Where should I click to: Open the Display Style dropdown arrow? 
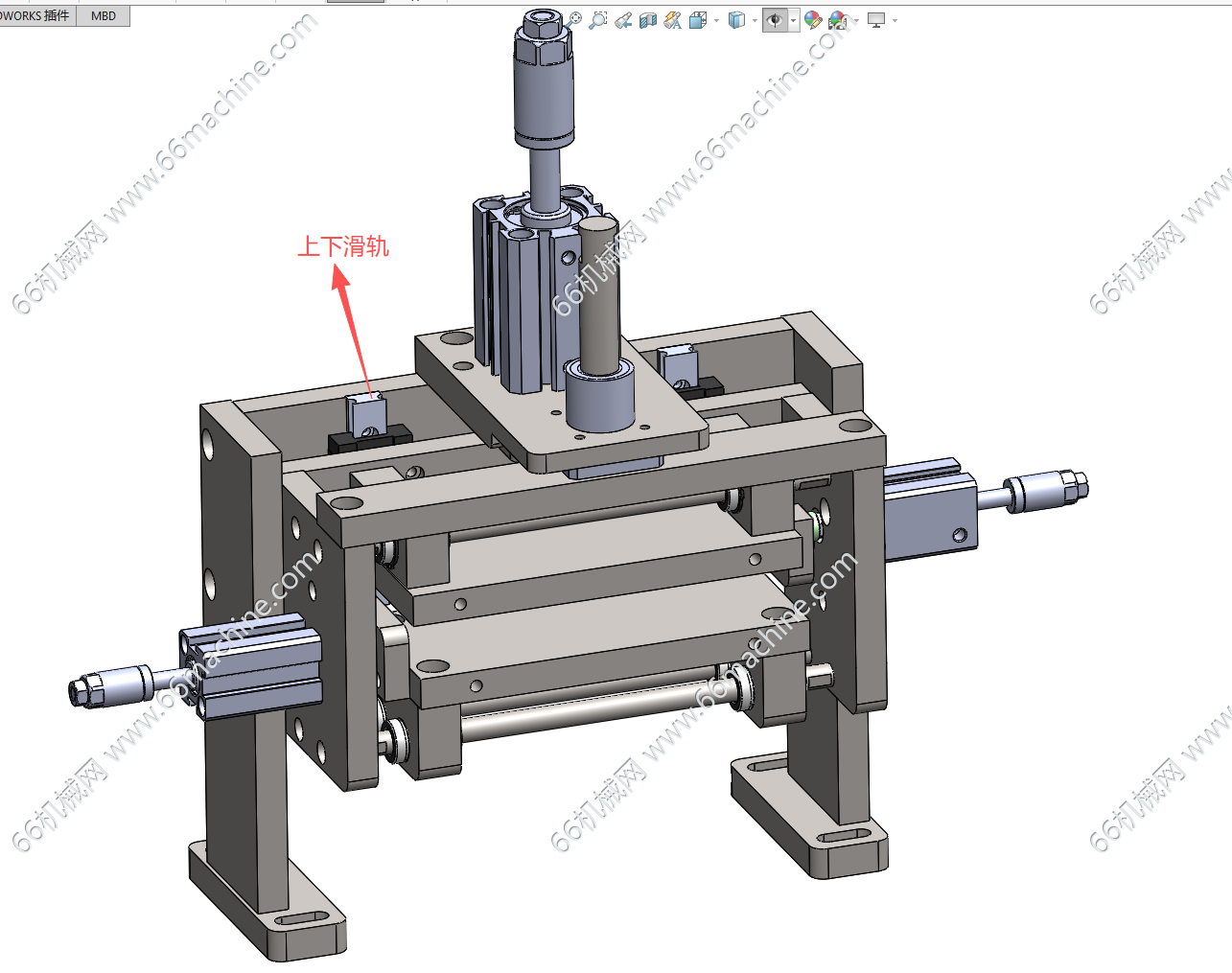[x=755, y=20]
